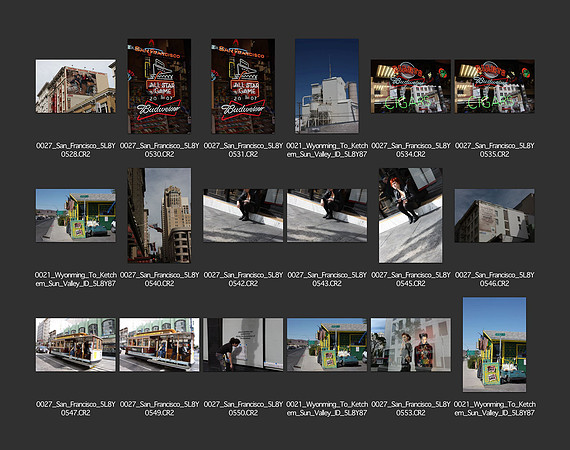Select colorful shop thumbnail between 0550 and 0553

(x=327, y=345)
